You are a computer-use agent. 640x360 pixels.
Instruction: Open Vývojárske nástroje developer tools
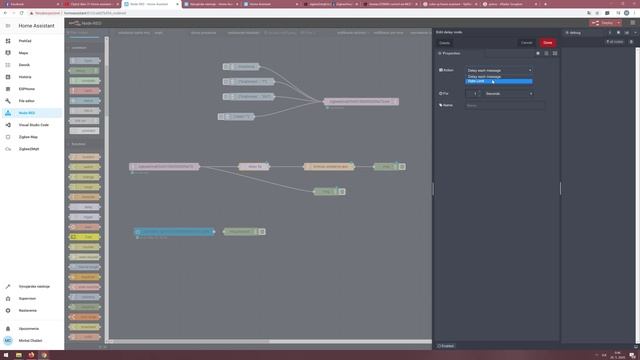coord(32,287)
